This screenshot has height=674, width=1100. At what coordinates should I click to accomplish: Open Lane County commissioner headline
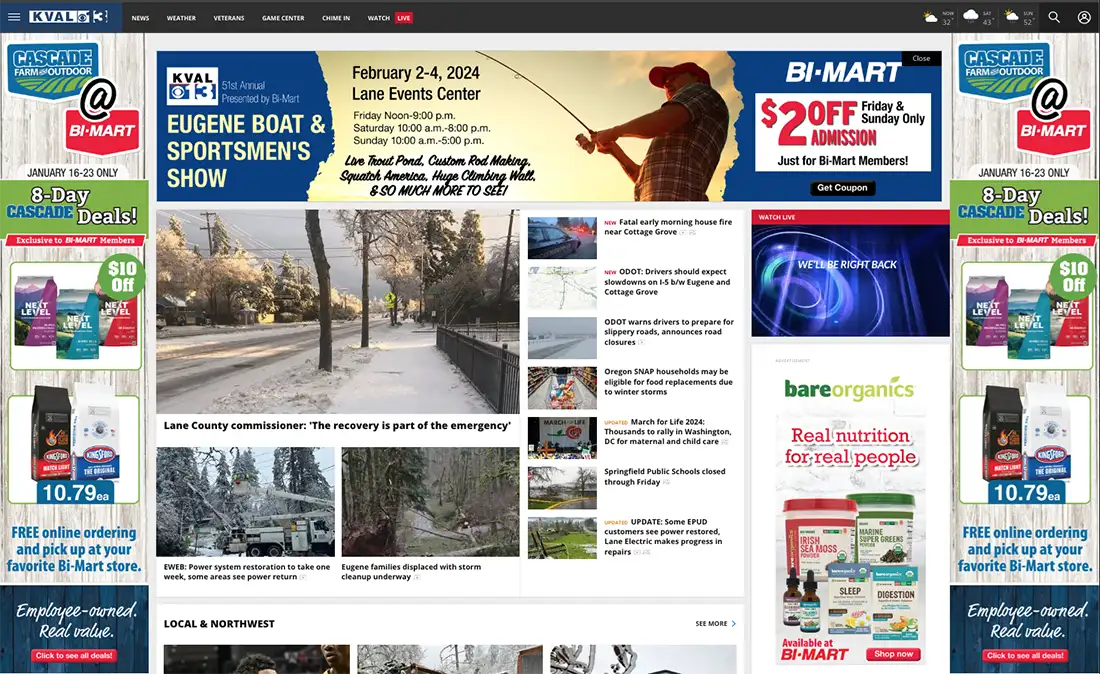click(337, 426)
